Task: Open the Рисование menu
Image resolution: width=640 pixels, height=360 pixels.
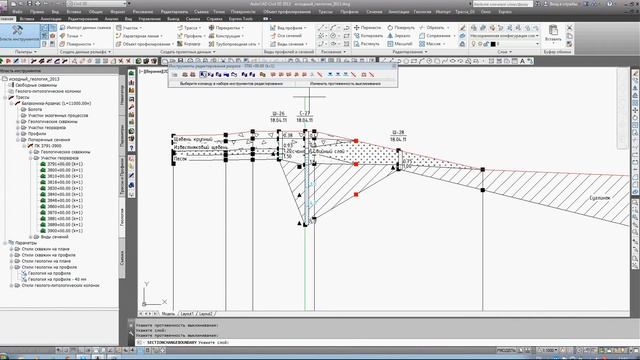Action: click(x=142, y=12)
